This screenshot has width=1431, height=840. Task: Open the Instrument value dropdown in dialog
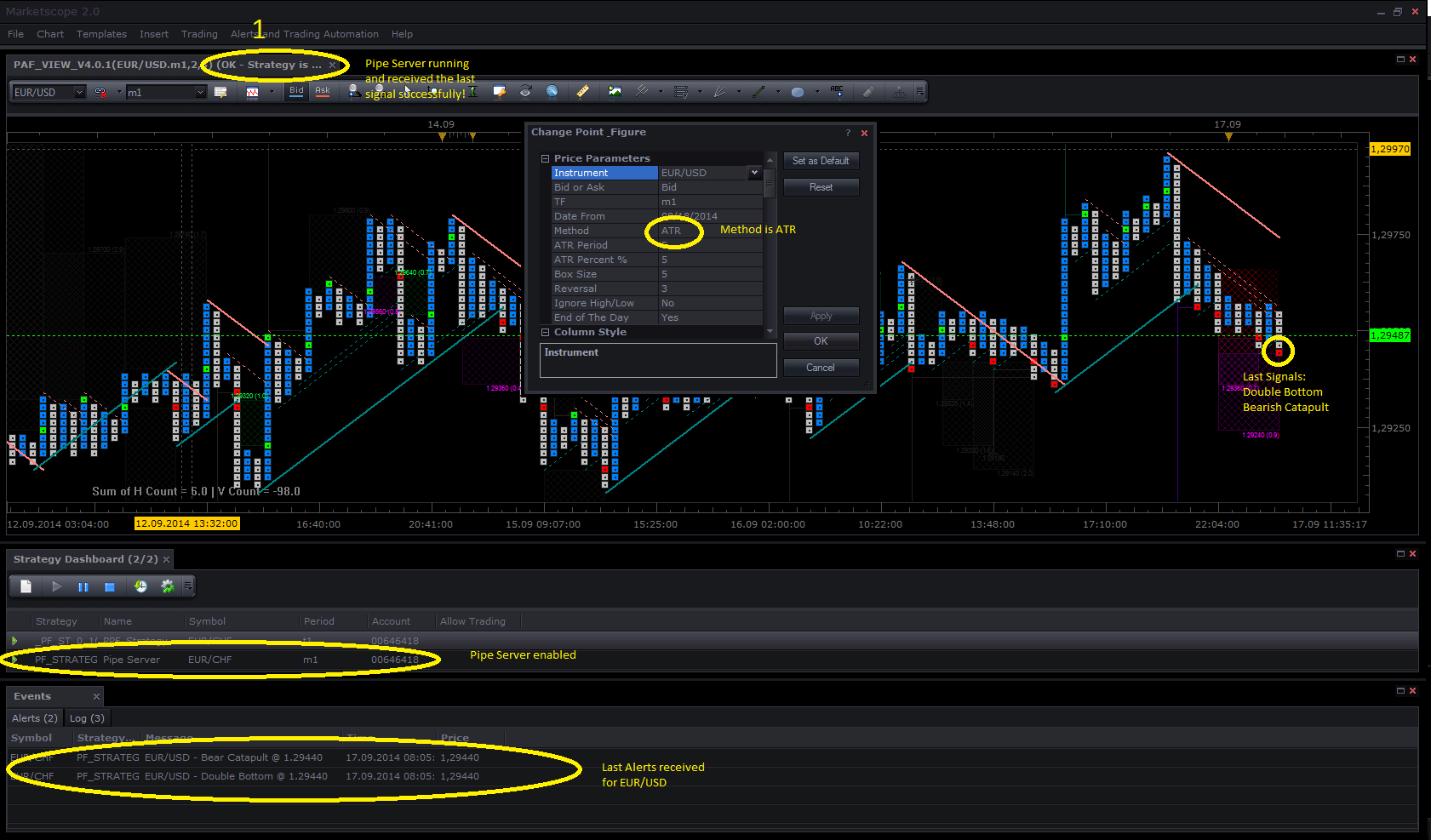tap(754, 173)
